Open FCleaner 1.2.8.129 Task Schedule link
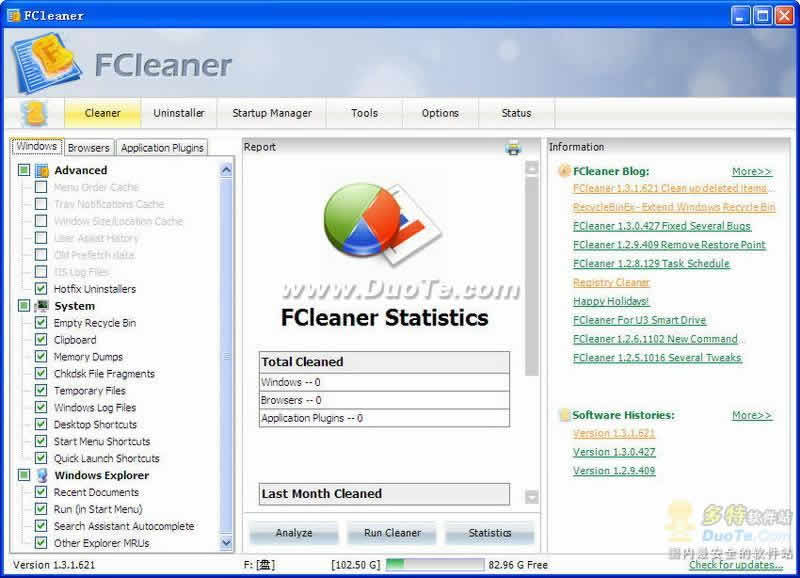This screenshot has width=800, height=578. 651,264
